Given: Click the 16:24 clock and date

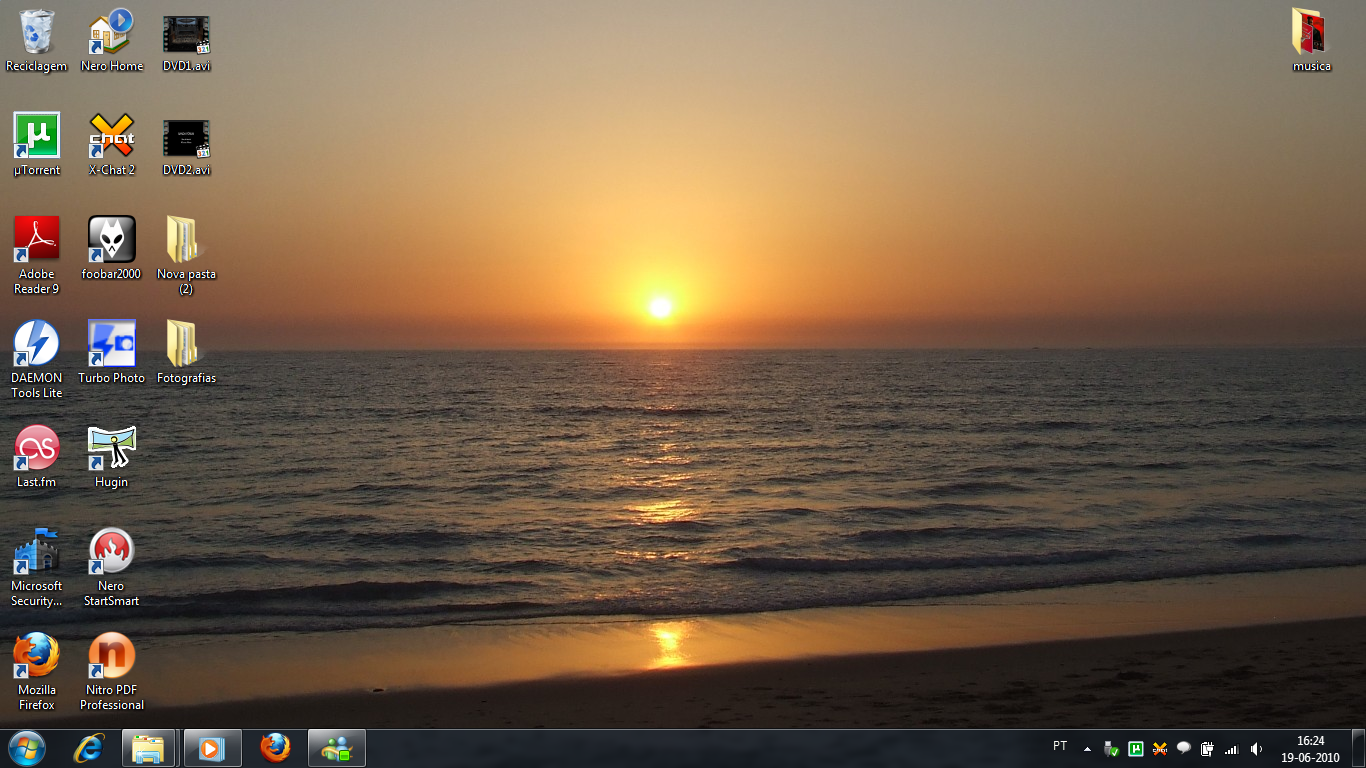Looking at the screenshot, I should click(1310, 749).
